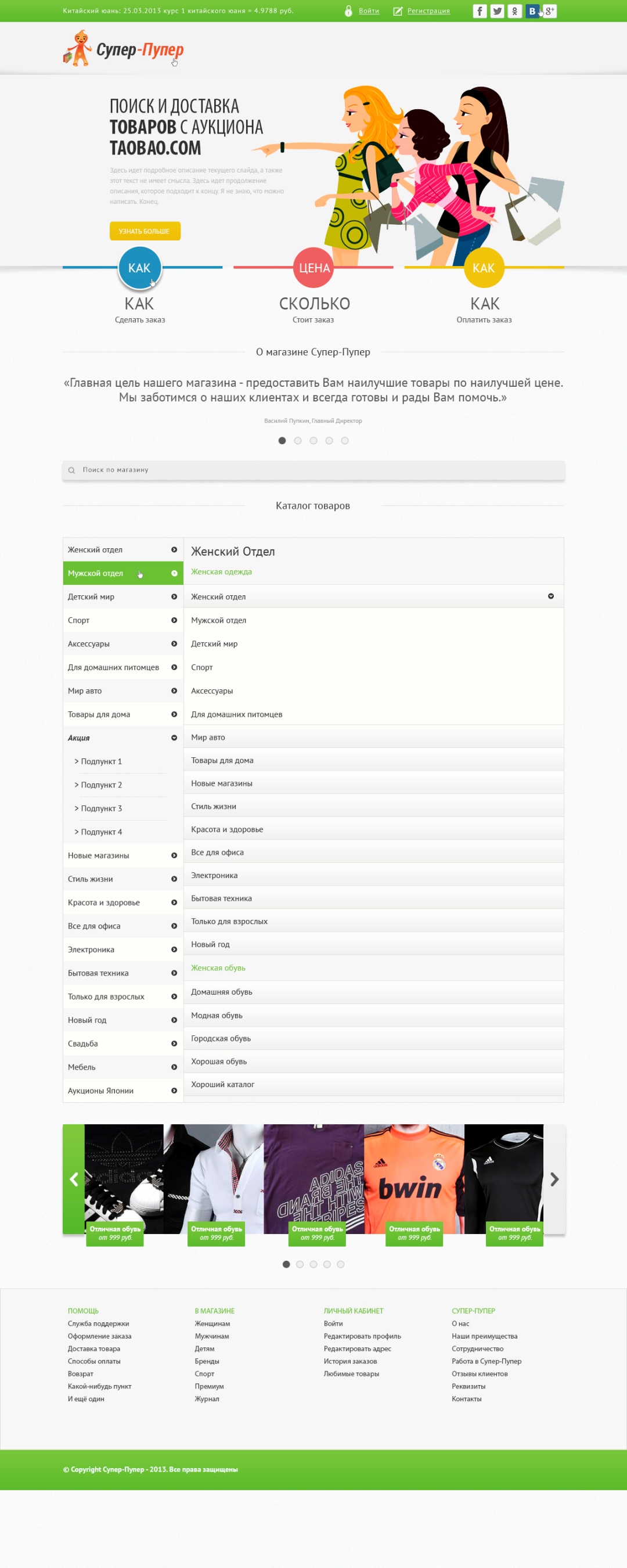This screenshot has width=627, height=1568.
Task: Open the Facebook social icon
Action: 480,11
